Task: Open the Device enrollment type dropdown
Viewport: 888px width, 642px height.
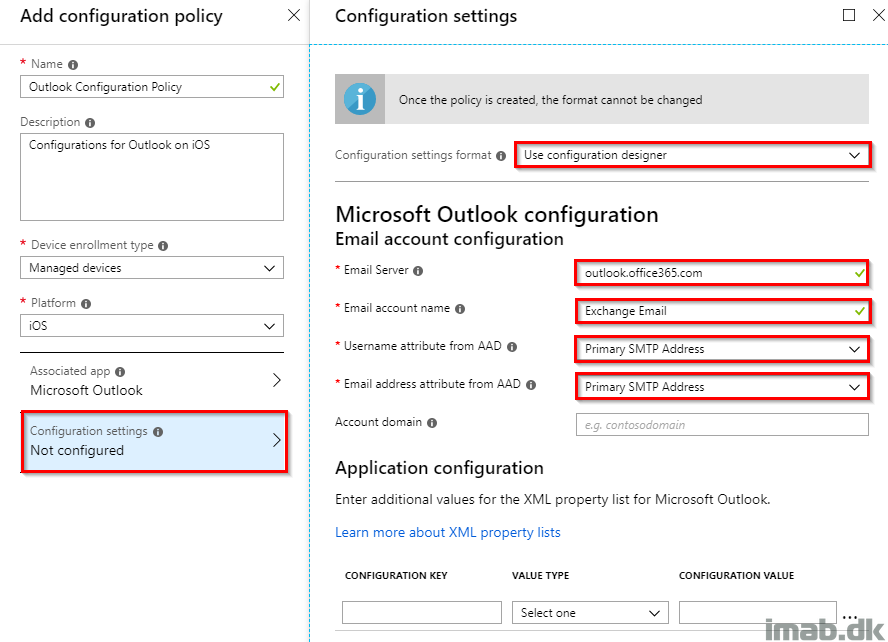Action: [152, 268]
